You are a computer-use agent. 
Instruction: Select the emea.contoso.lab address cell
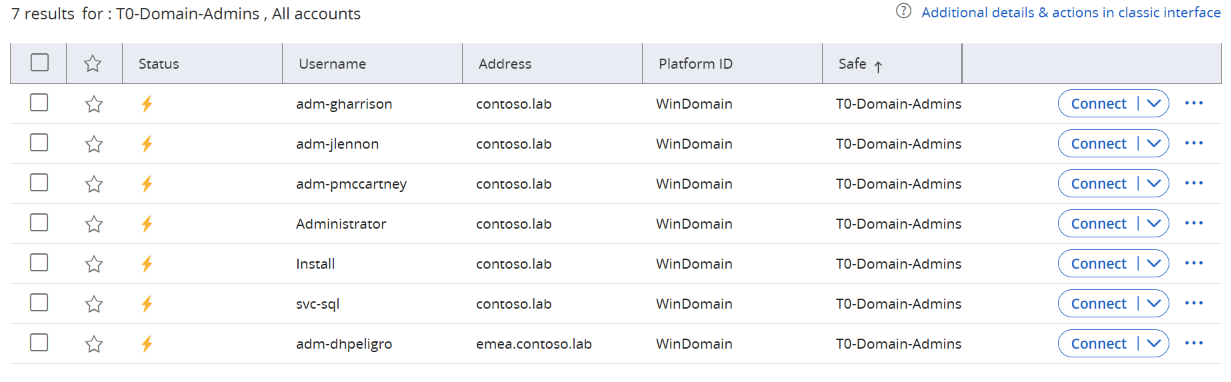point(534,344)
